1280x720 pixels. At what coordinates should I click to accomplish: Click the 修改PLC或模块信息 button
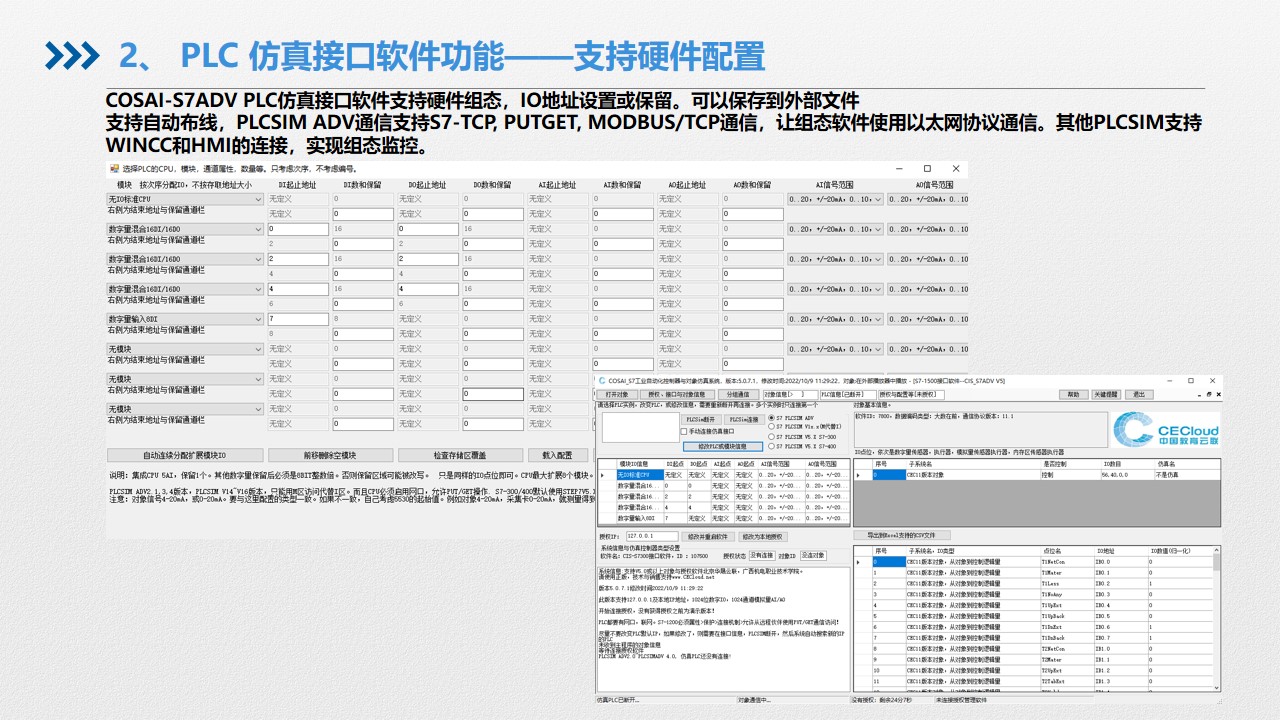[x=722, y=446]
